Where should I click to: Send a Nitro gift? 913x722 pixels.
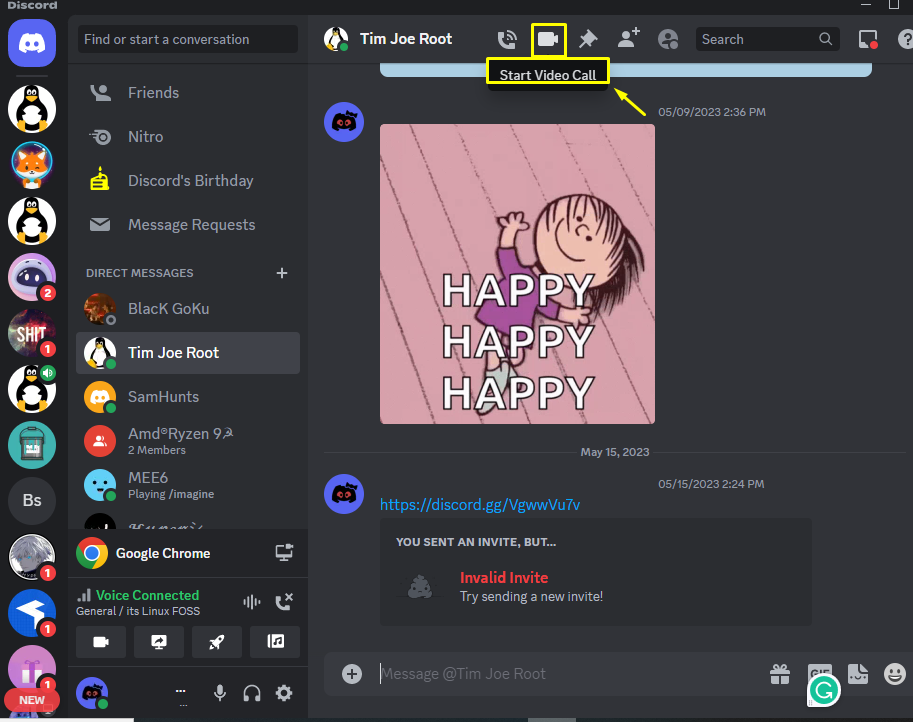point(780,674)
